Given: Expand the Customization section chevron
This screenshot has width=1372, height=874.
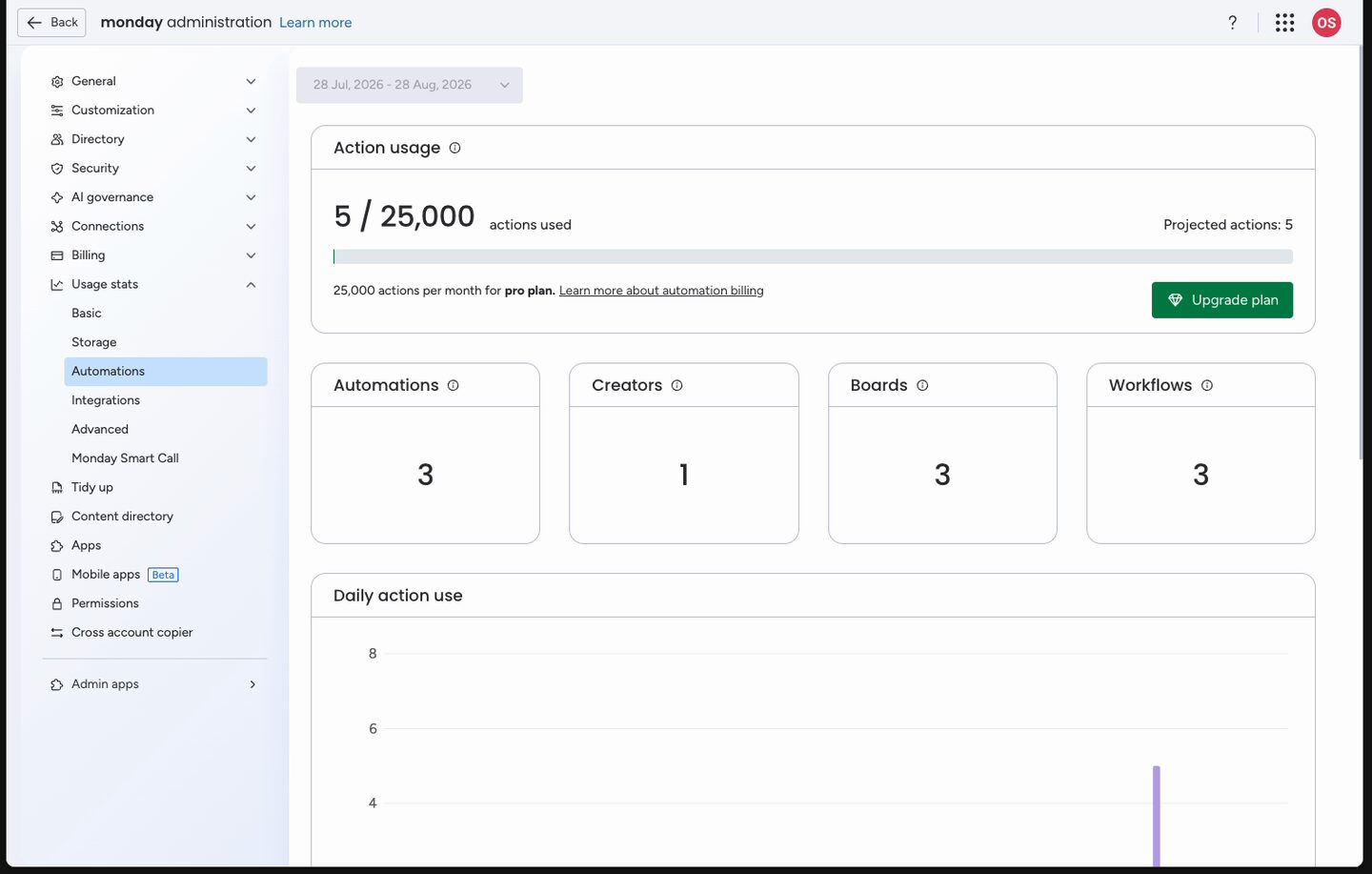Looking at the screenshot, I should (x=251, y=111).
